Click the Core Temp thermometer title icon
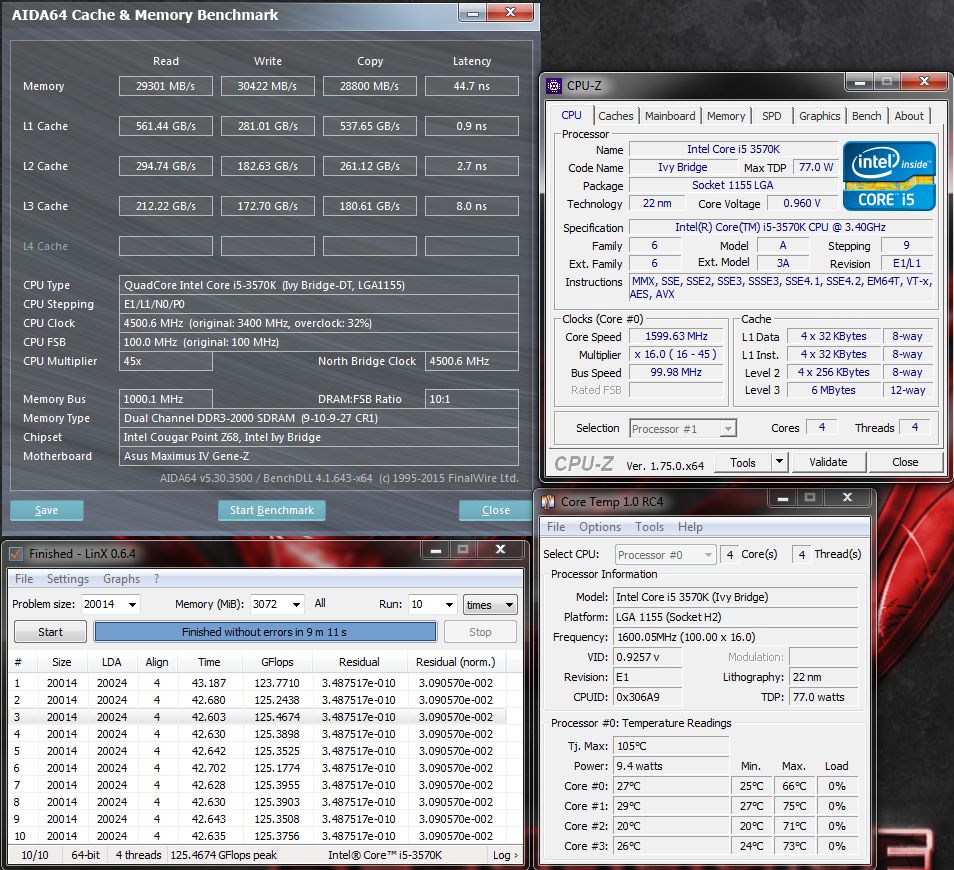Viewport: 954px width, 870px height. pyautogui.click(x=548, y=501)
